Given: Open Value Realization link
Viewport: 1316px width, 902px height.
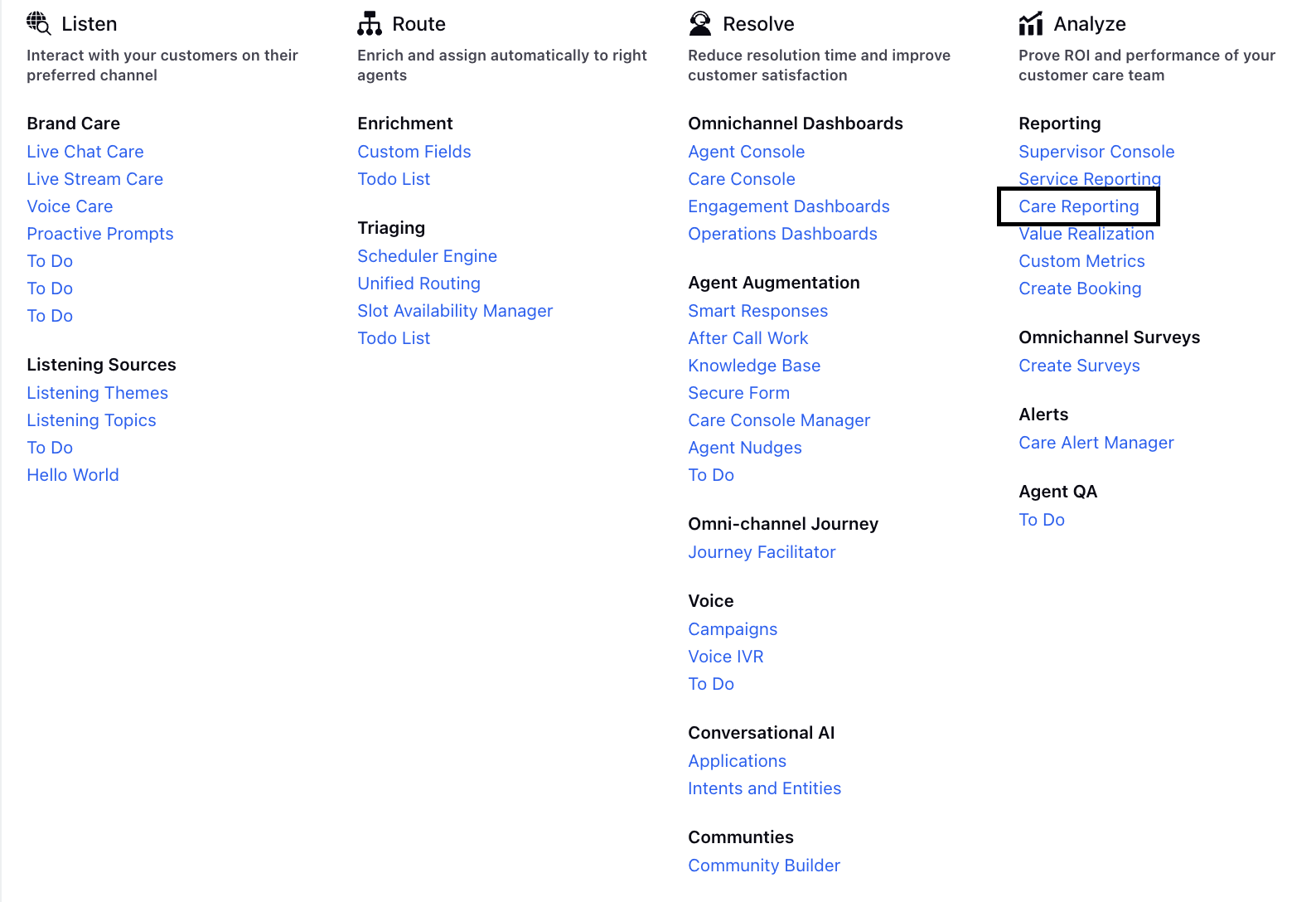Looking at the screenshot, I should 1086,234.
